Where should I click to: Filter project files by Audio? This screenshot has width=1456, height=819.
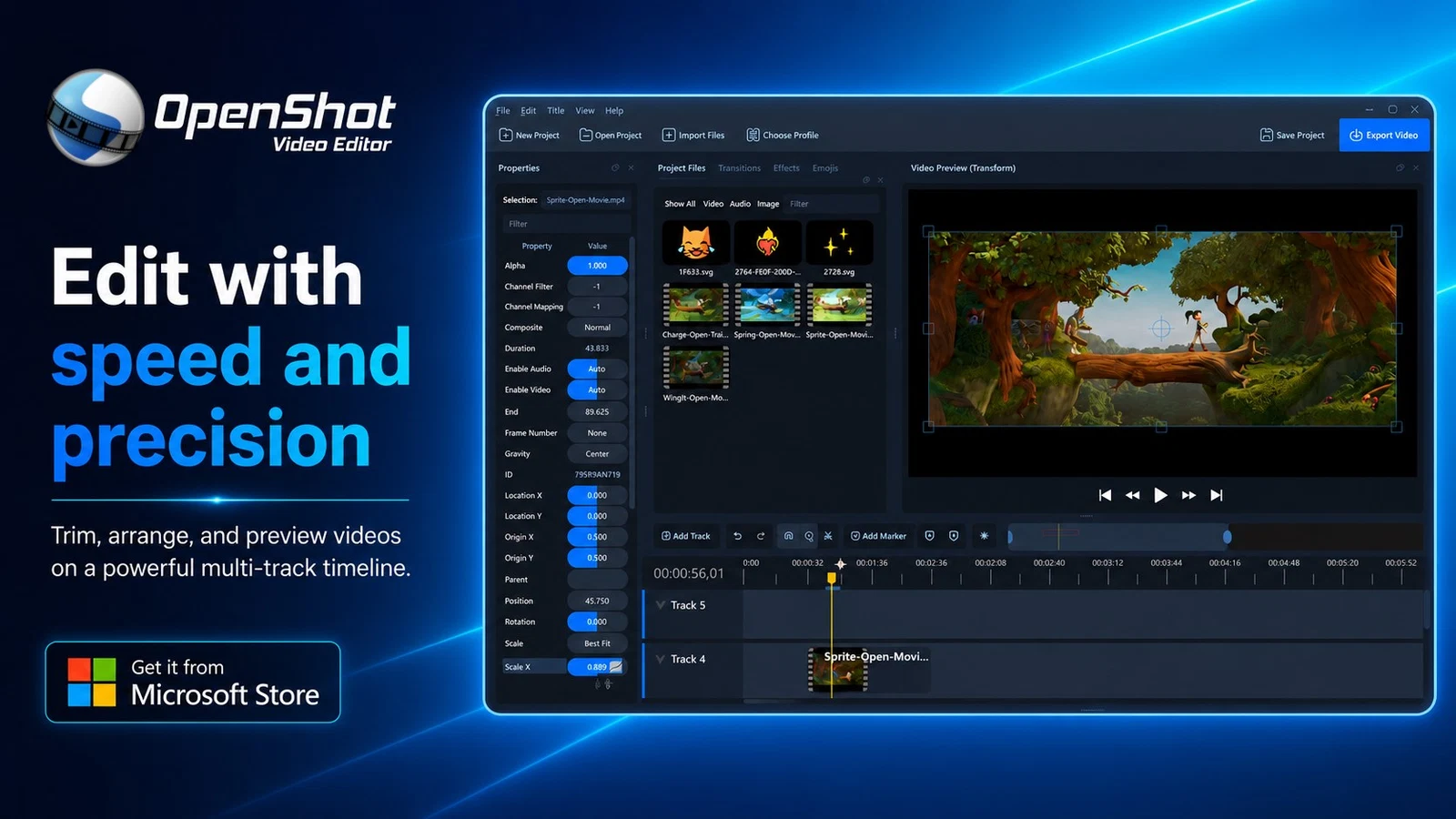[x=741, y=204]
